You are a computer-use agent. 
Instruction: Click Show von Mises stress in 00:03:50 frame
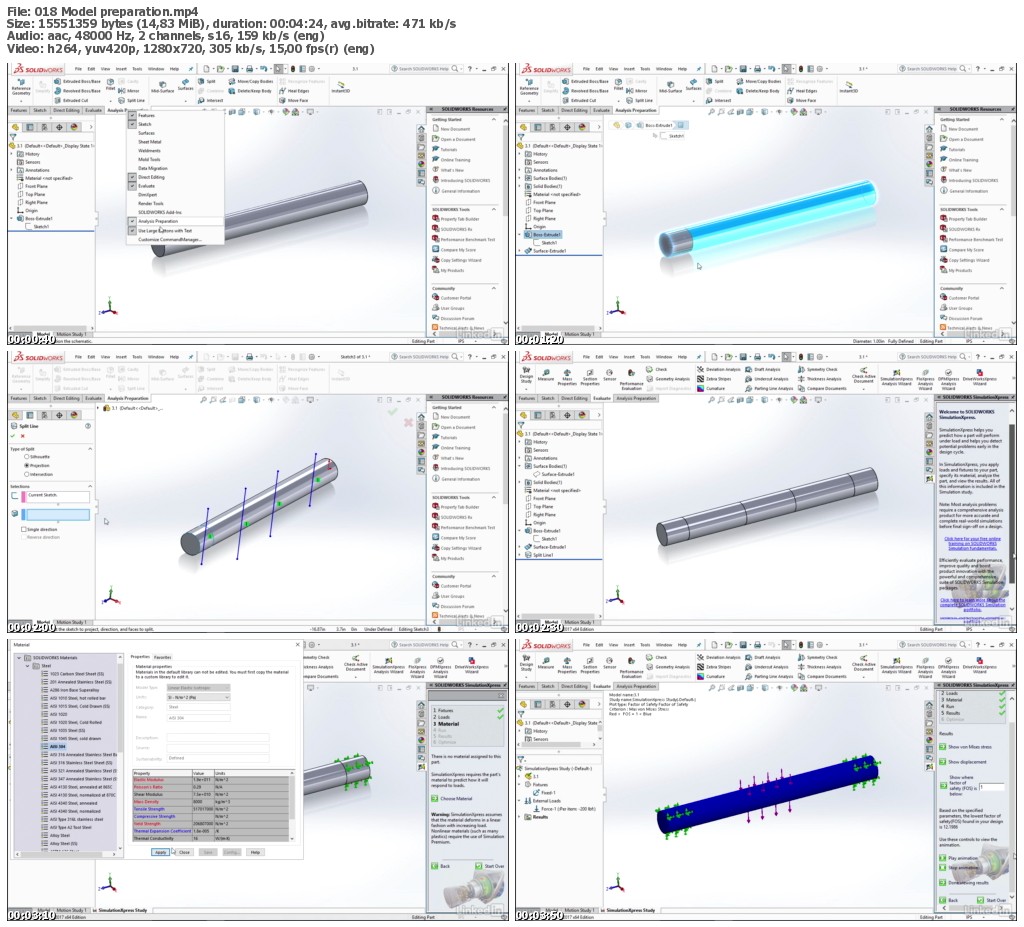point(965,747)
